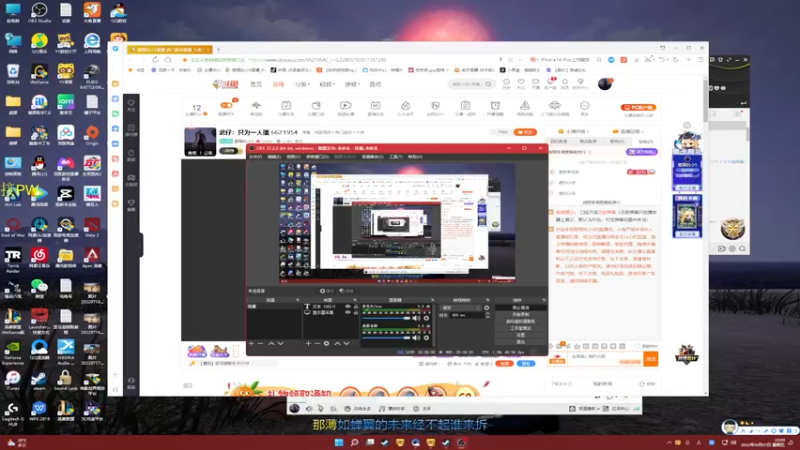Open Douyu watch history clock icon
The height and width of the screenshot is (450, 800).
point(506,82)
